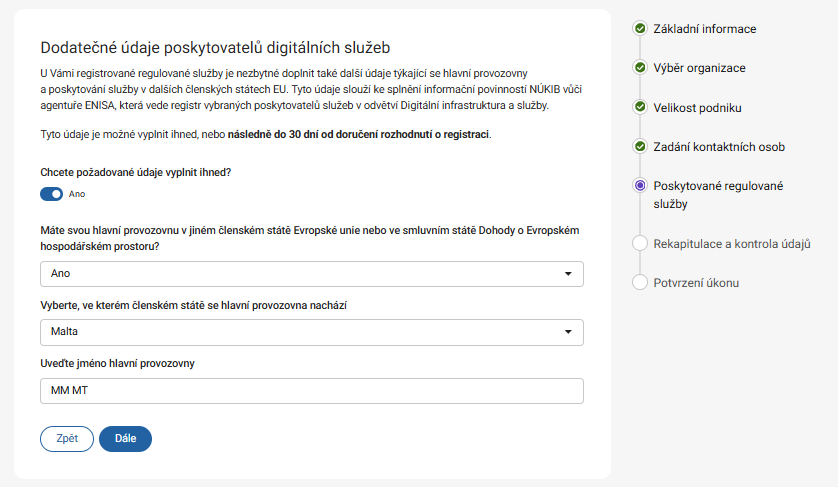Expand the member state dropdown showing Malta
The height and width of the screenshot is (487, 838).
tap(311, 332)
